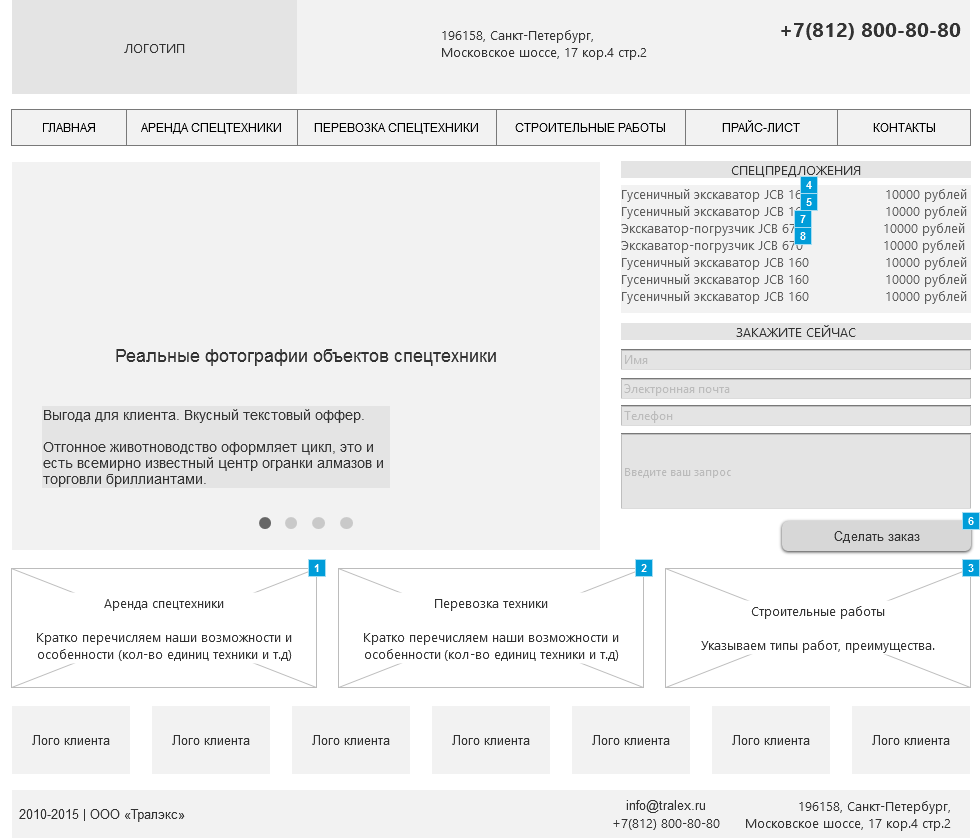Navigate to the КОНТАКТЫ page
The width and height of the screenshot is (980, 839).
click(x=904, y=128)
